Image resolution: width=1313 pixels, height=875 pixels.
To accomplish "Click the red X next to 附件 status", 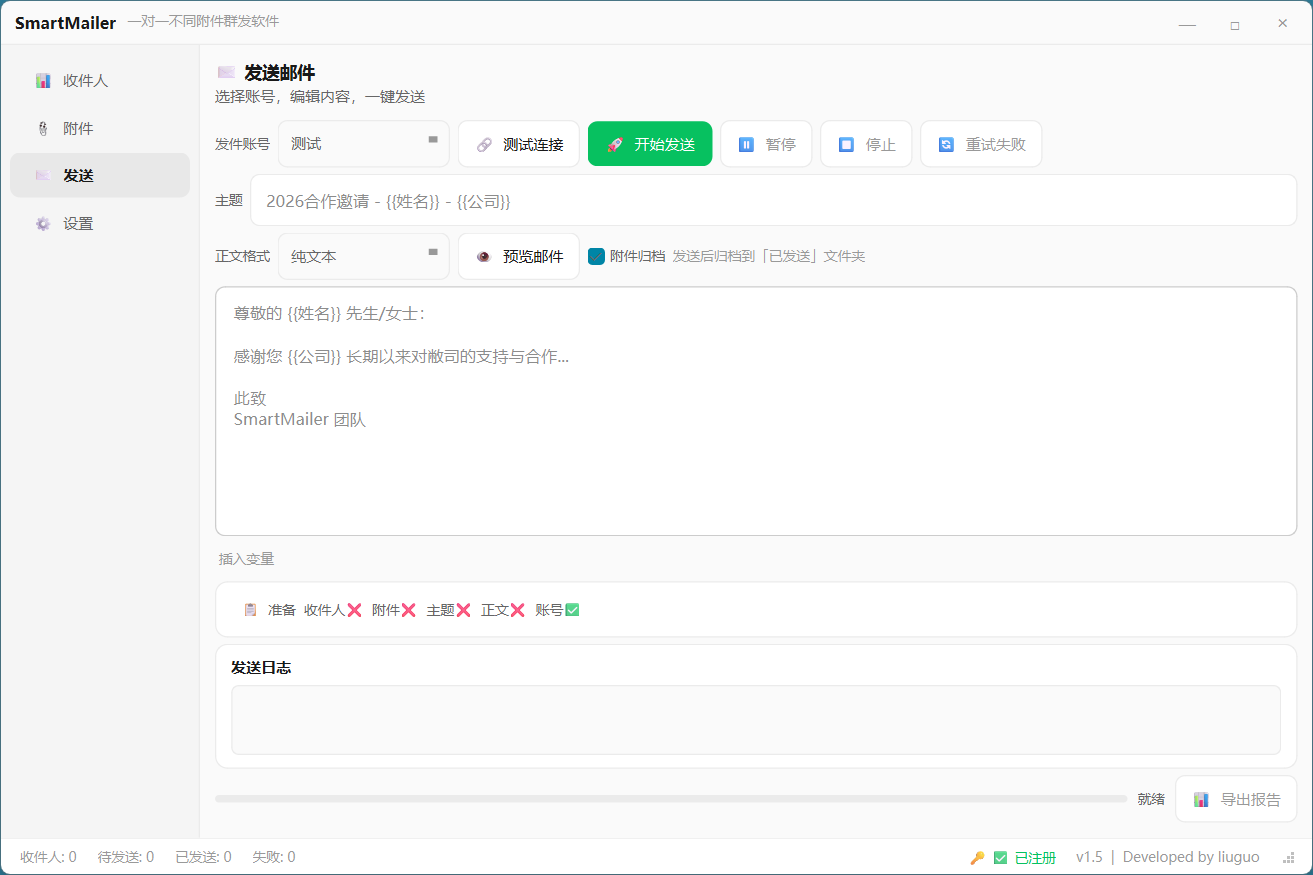I will pos(408,610).
